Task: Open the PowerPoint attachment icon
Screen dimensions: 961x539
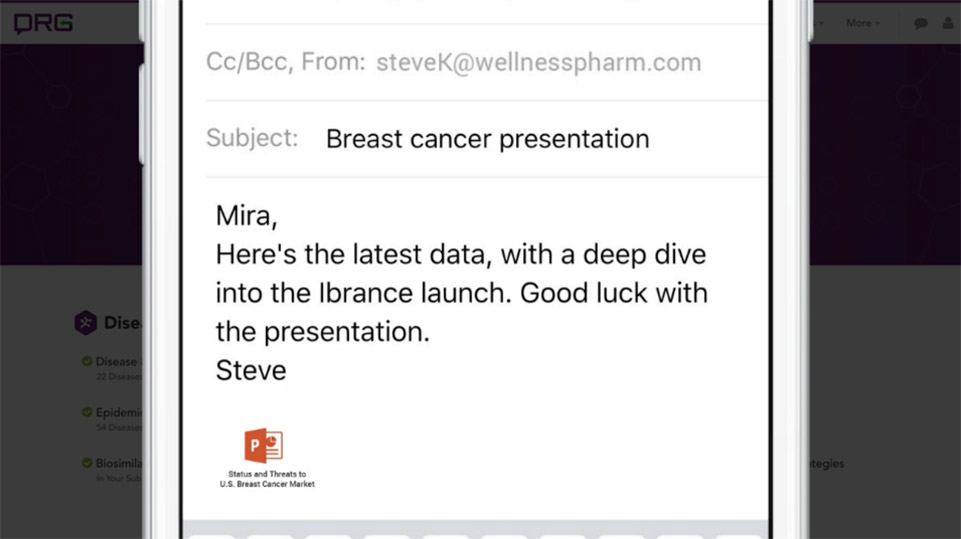Action: (x=264, y=445)
